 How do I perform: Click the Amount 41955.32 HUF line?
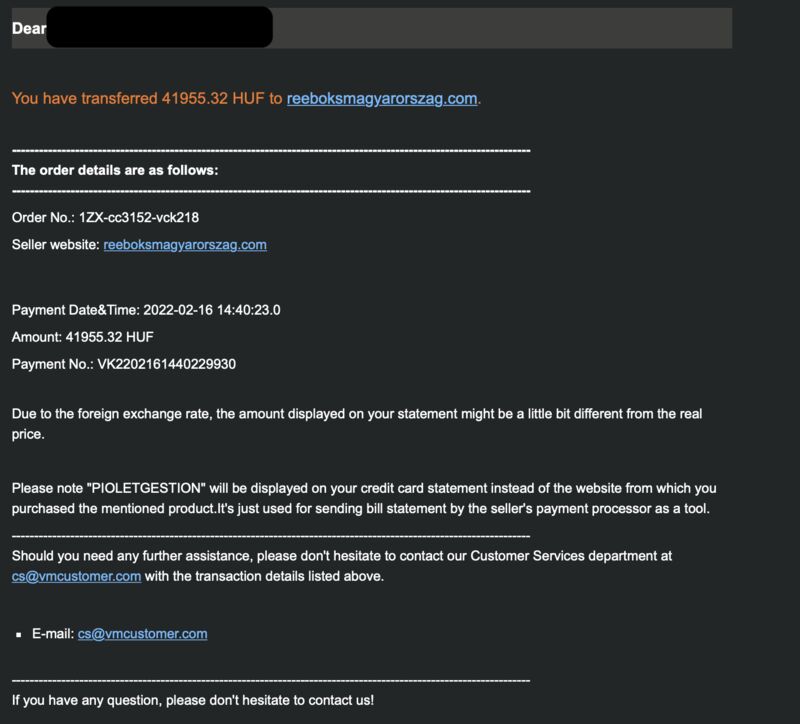pos(83,337)
